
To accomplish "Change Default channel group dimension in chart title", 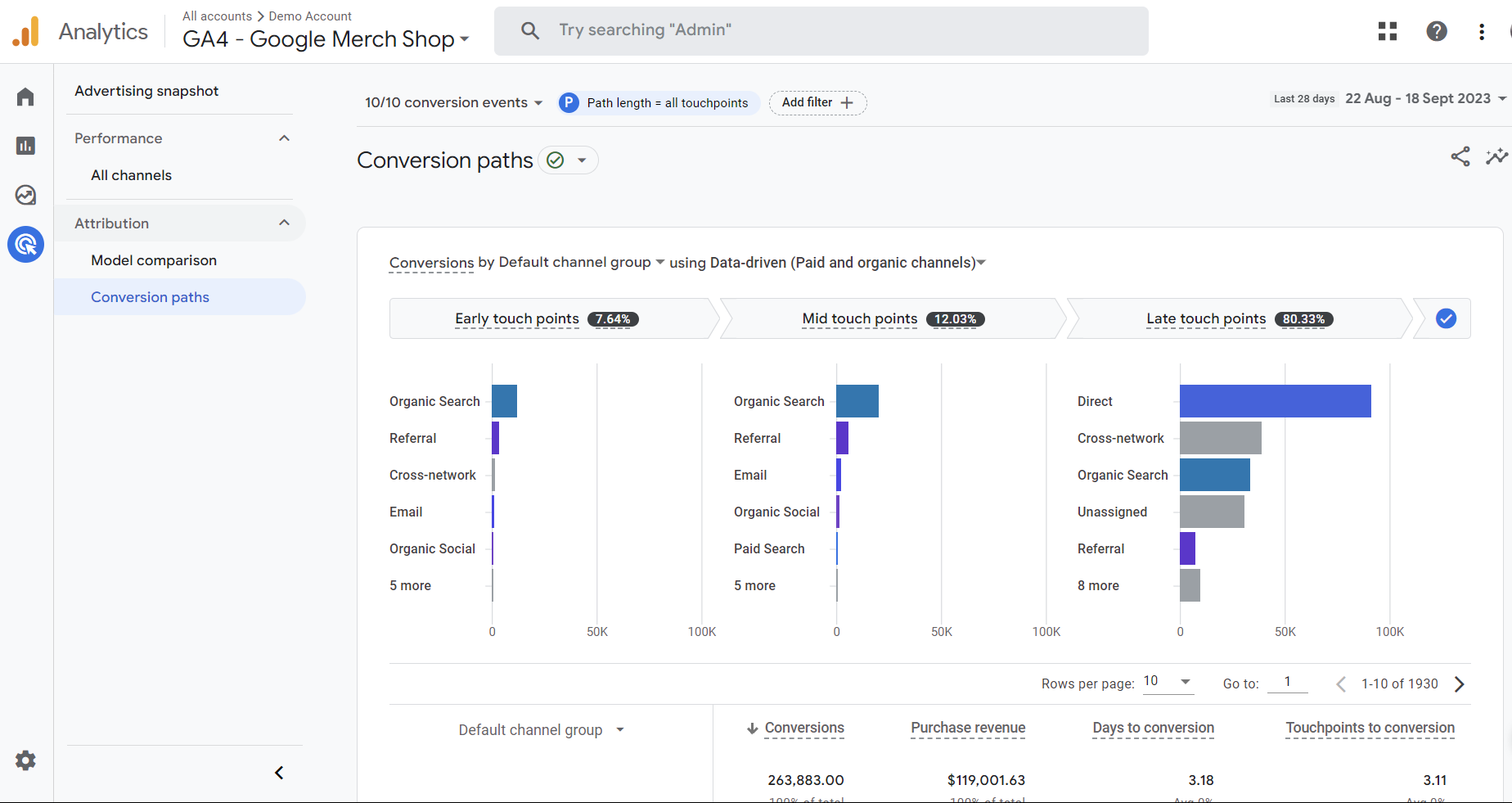I will 581,263.
